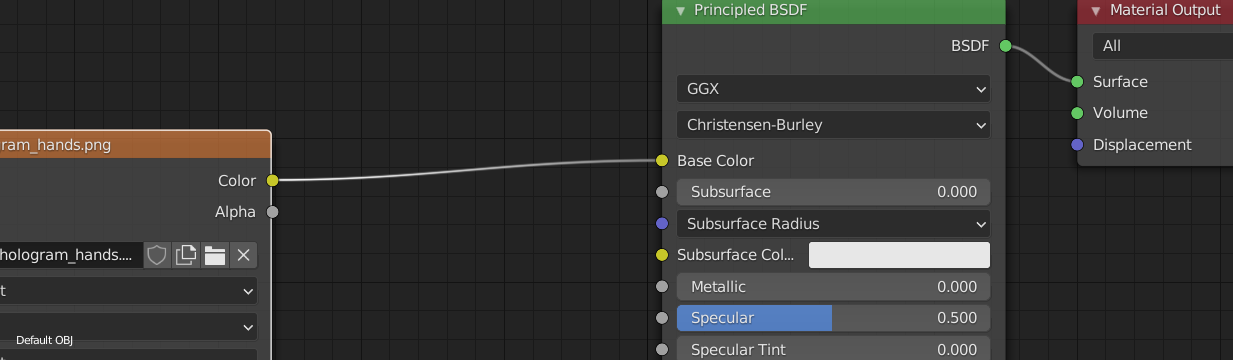Click the Alpha output socket

pyautogui.click(x=272, y=212)
